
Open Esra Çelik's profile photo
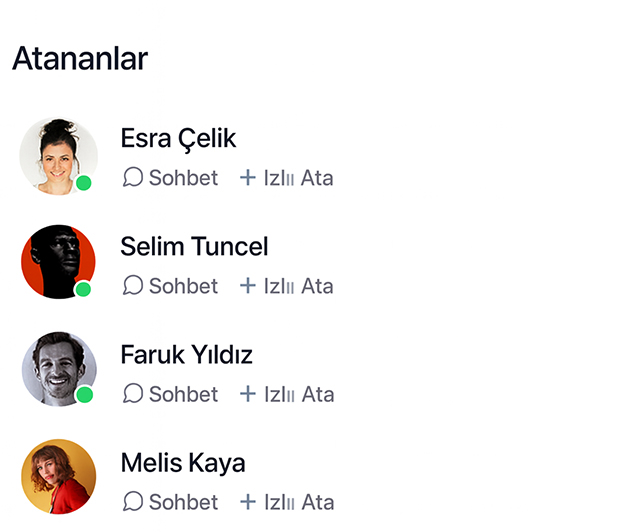pos(57,155)
